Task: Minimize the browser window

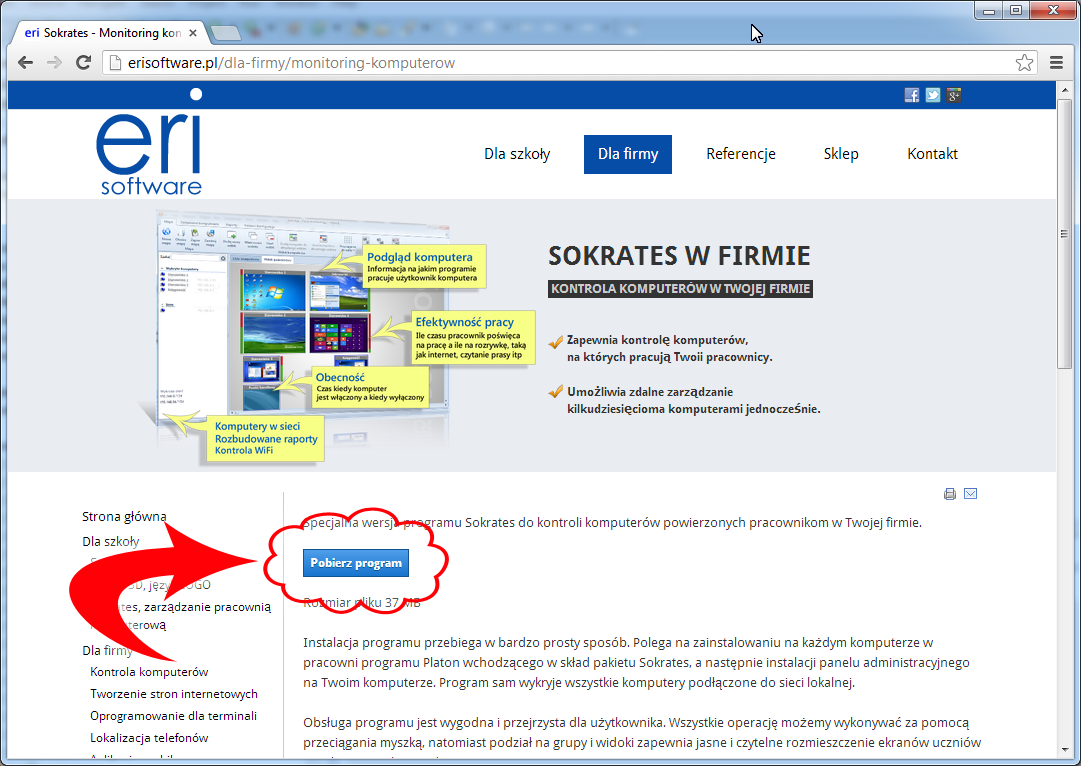Action: [x=990, y=10]
